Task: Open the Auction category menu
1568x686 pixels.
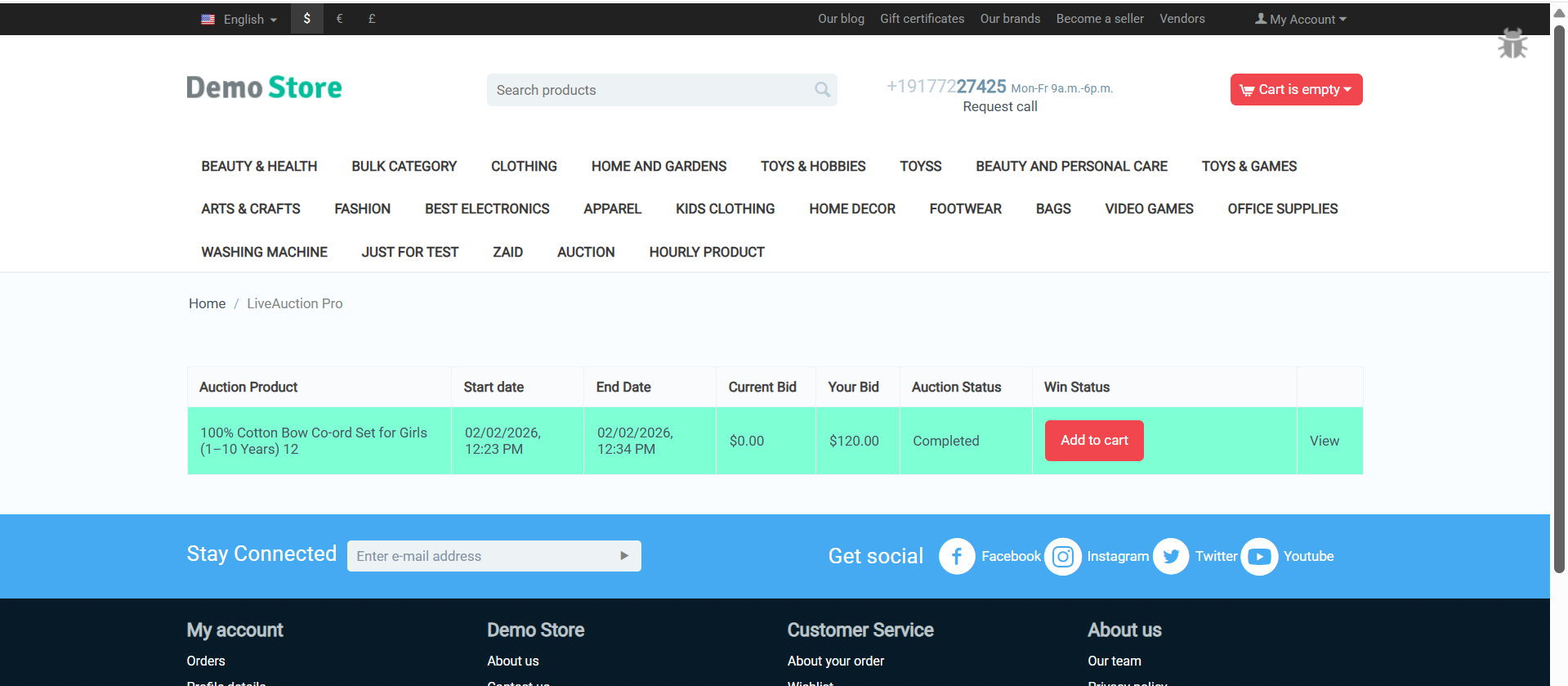Action: tap(586, 252)
